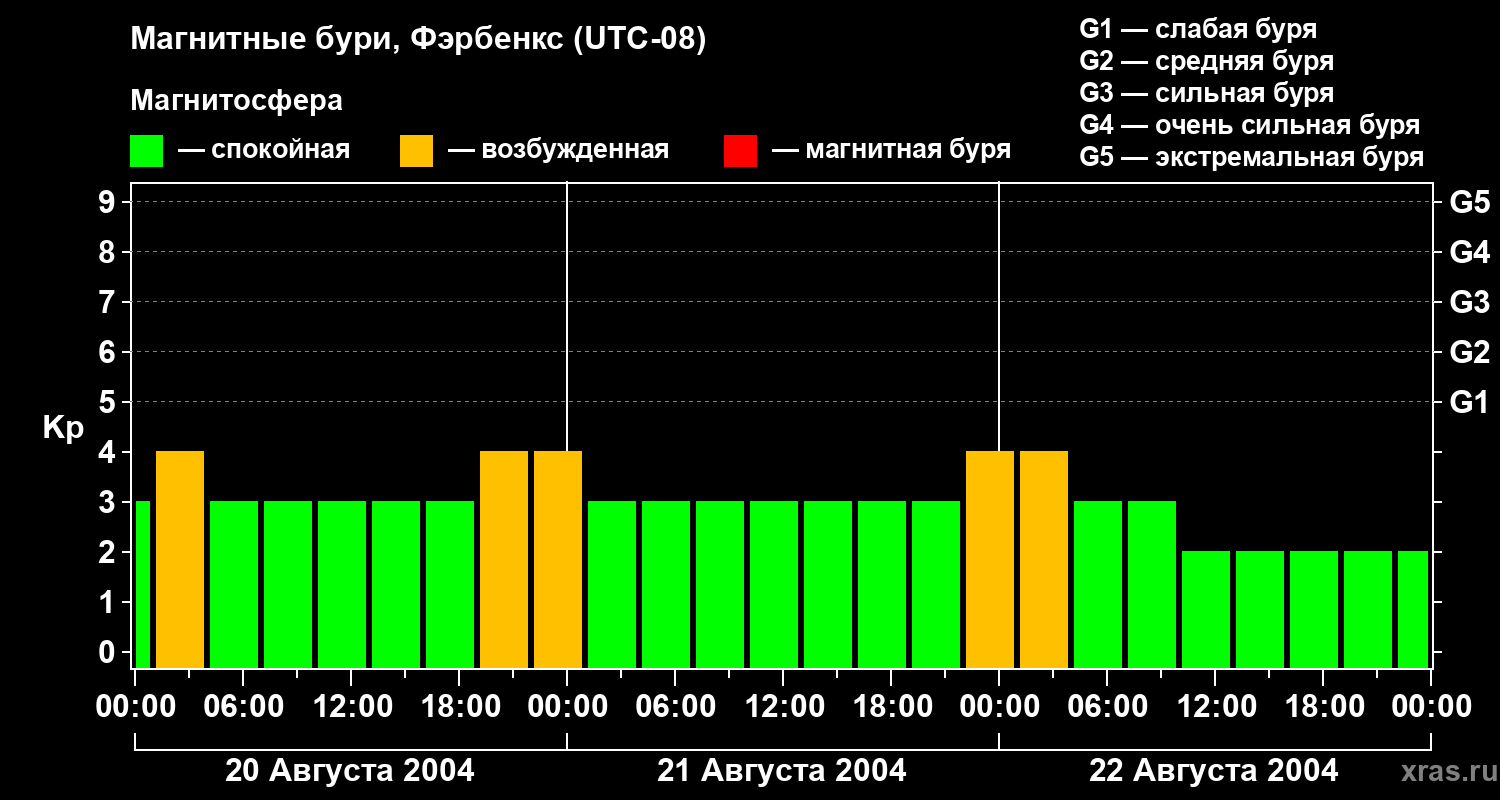Click the '— возбужденная' legend label

[x=558, y=150]
